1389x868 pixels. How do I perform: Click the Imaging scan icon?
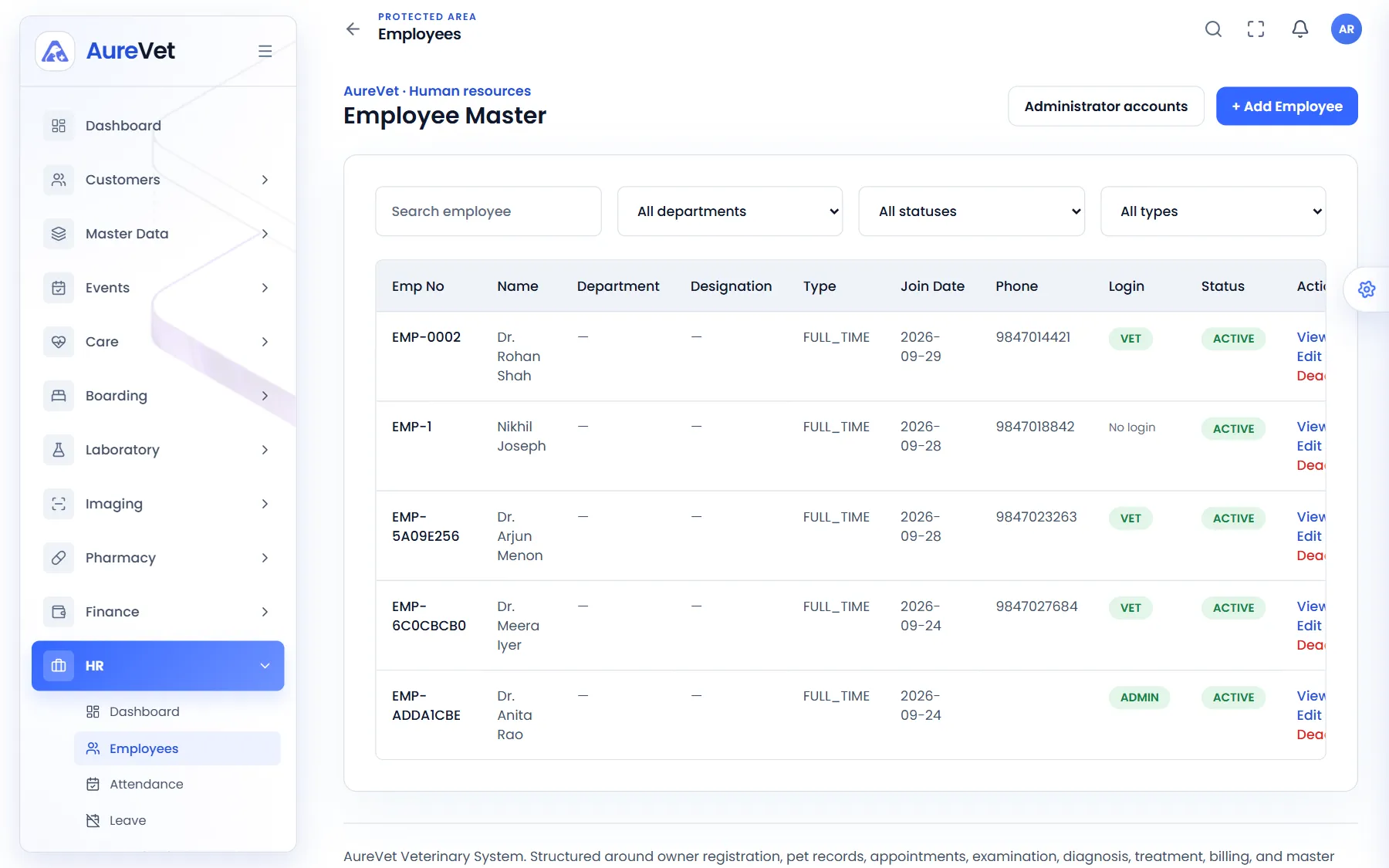point(59,504)
